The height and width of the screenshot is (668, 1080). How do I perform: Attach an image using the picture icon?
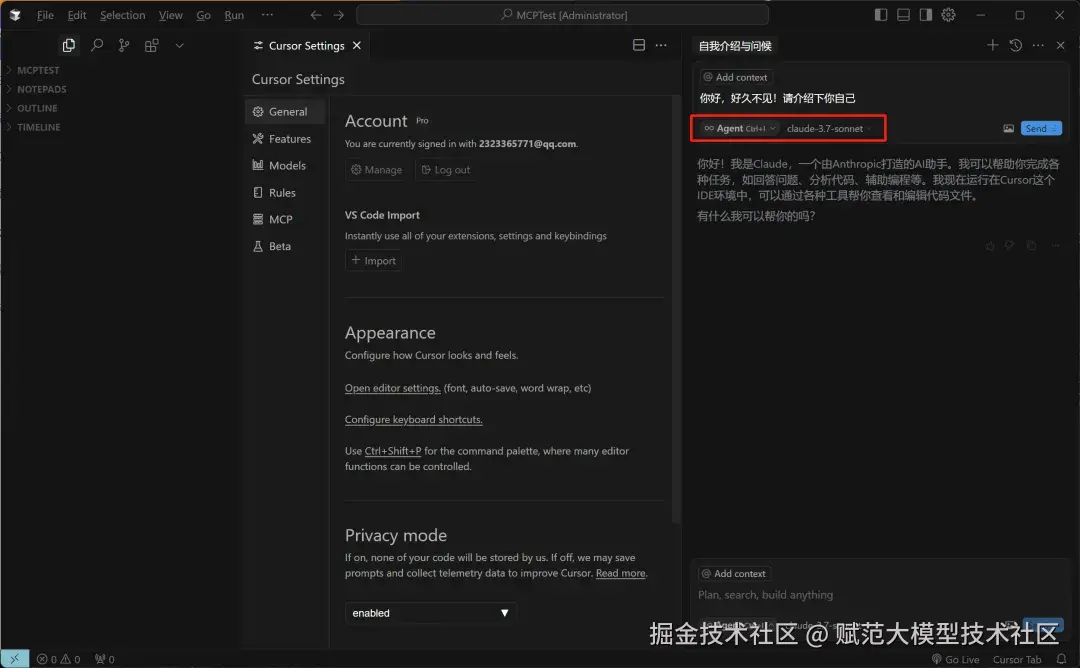(x=1008, y=128)
